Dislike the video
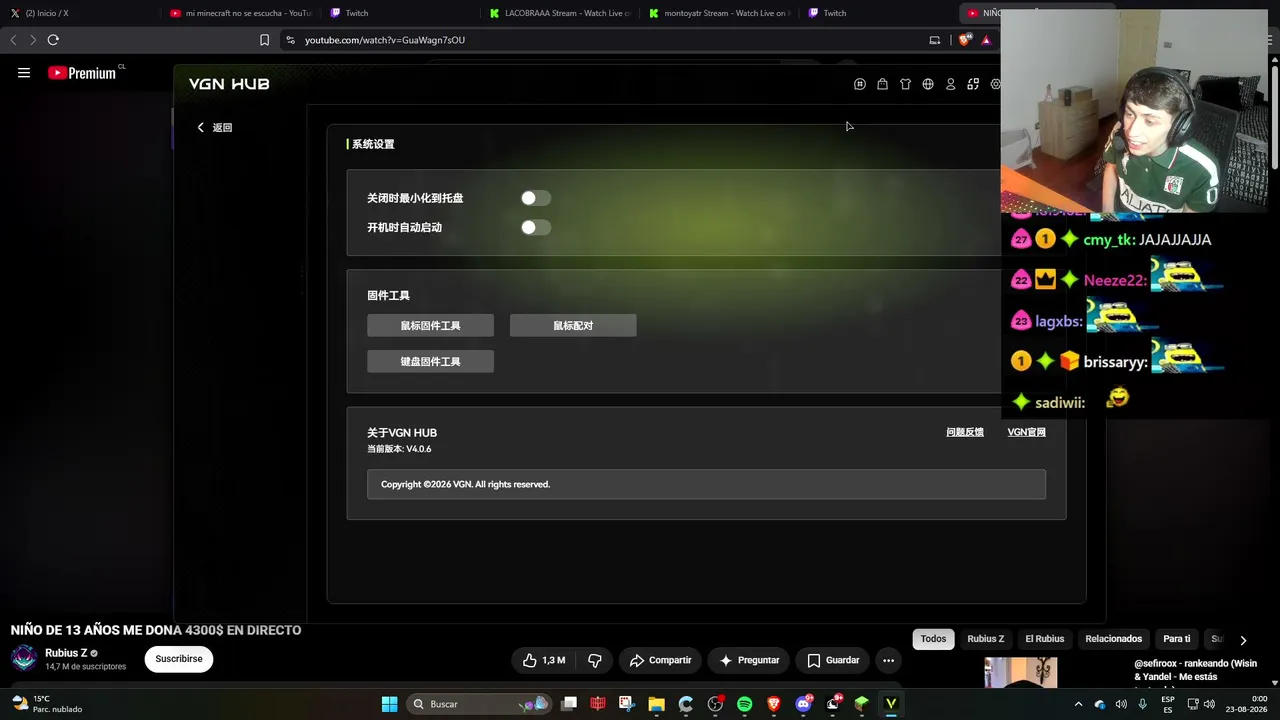Image resolution: width=1280 pixels, height=720 pixels. click(x=595, y=660)
